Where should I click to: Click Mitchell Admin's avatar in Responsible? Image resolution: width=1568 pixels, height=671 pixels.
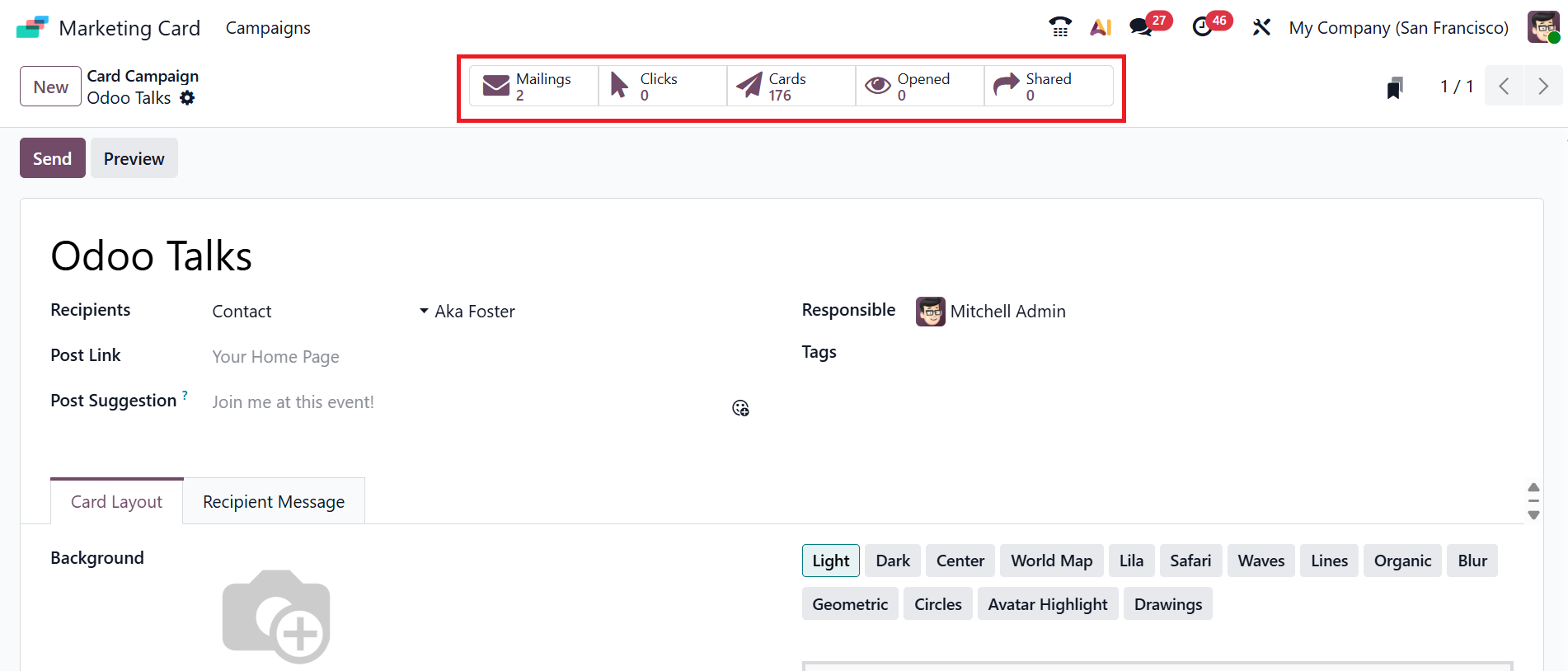point(931,312)
